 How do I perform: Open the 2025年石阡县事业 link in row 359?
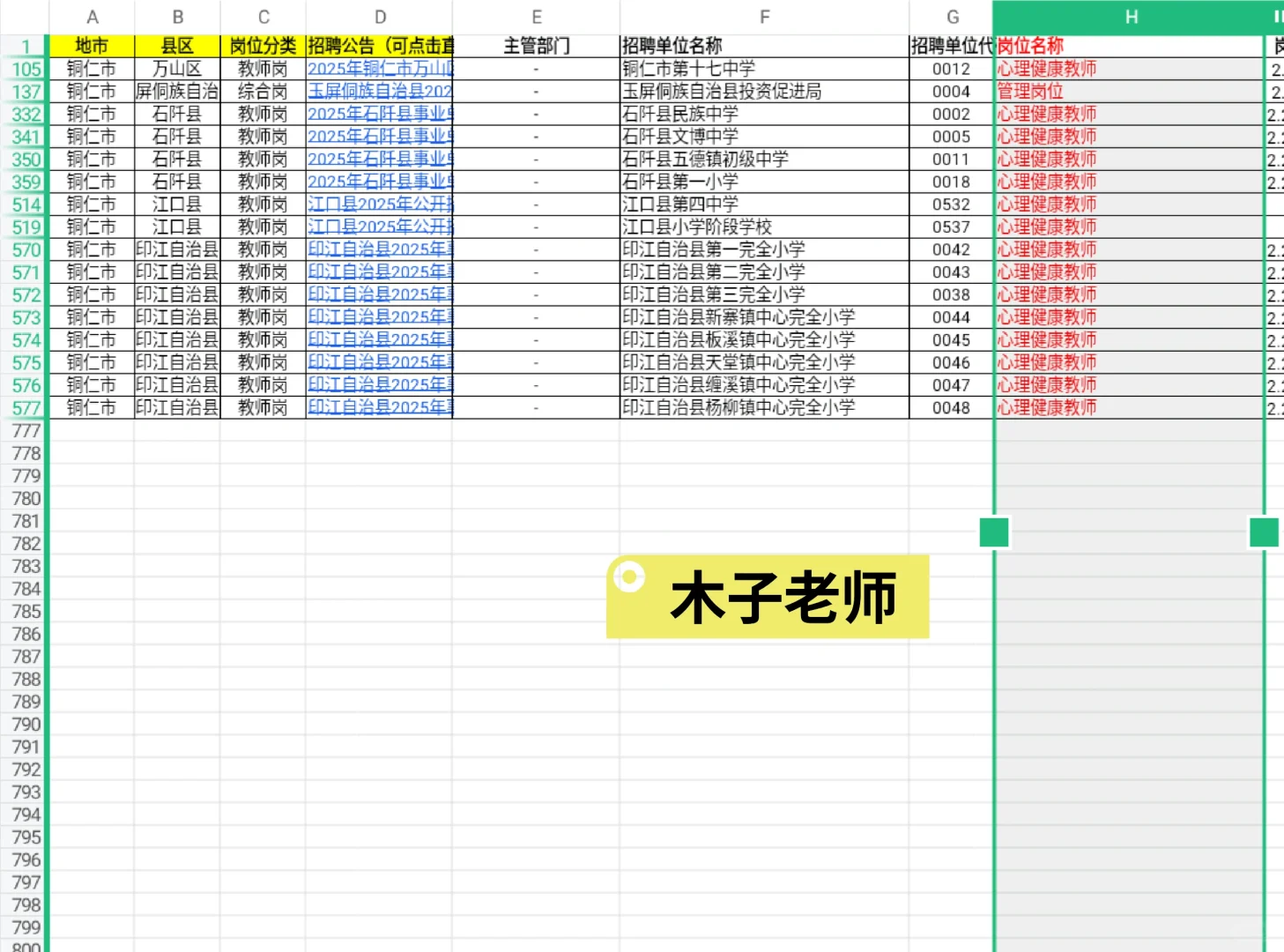point(380,182)
